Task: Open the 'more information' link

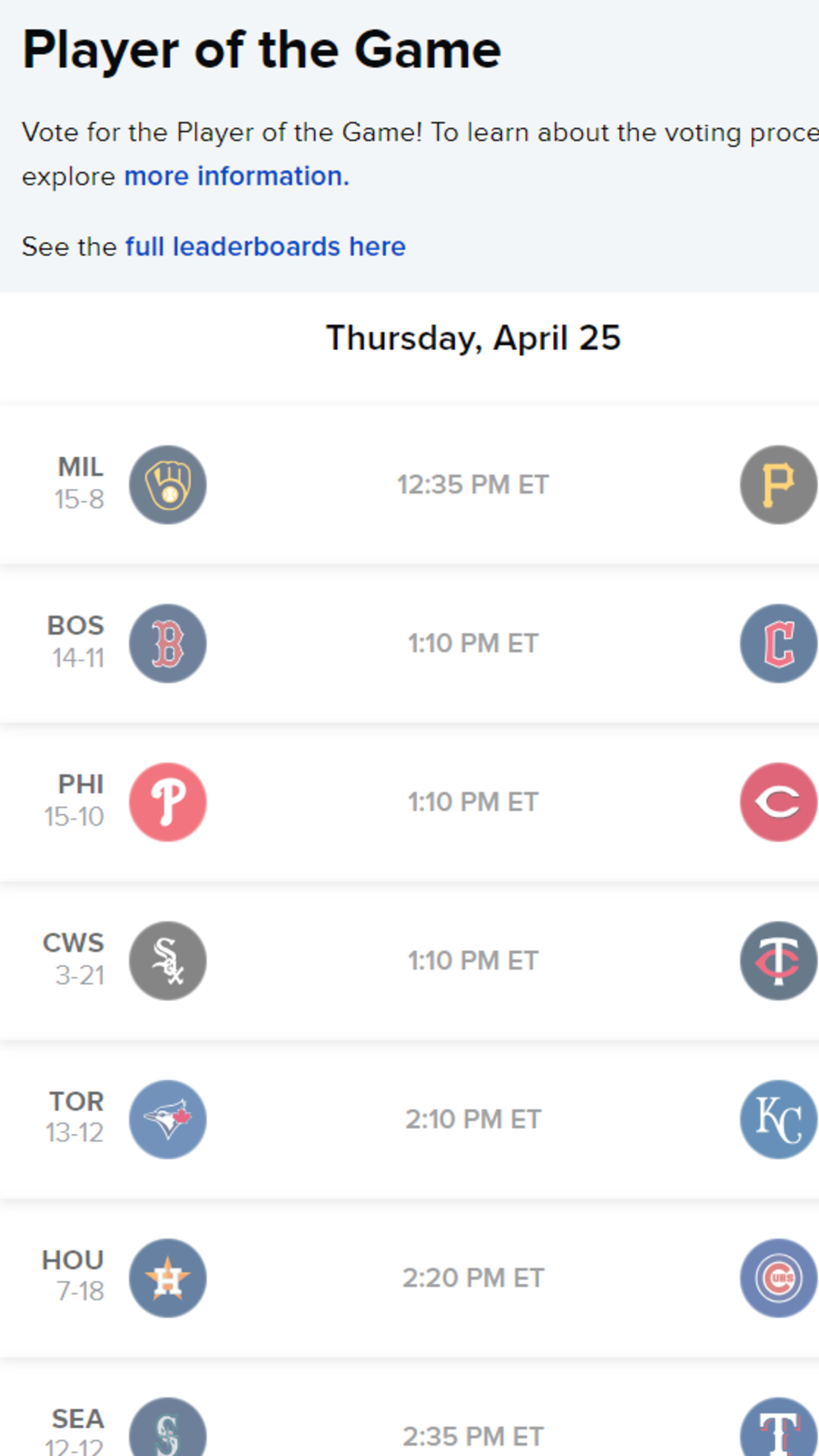Action: [x=237, y=176]
